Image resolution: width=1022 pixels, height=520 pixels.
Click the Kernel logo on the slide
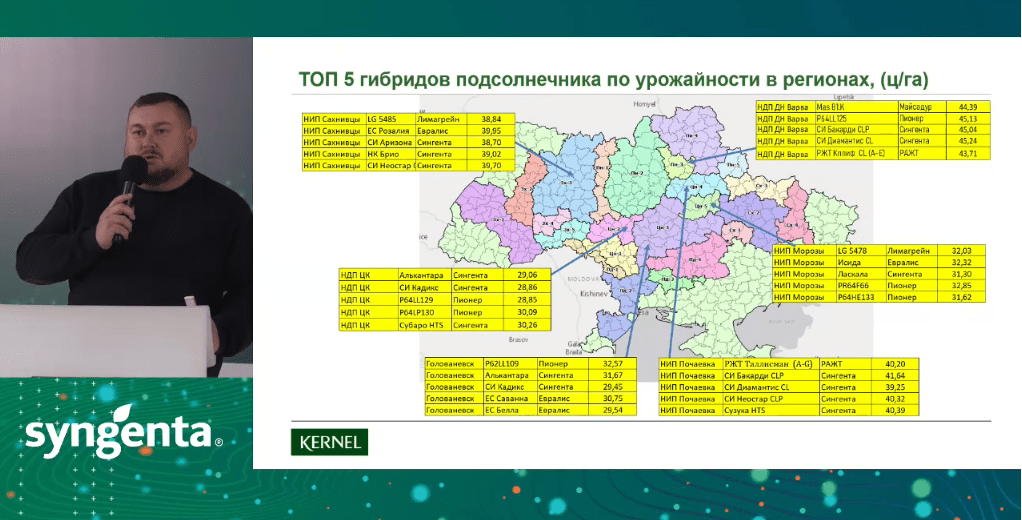[x=329, y=442]
